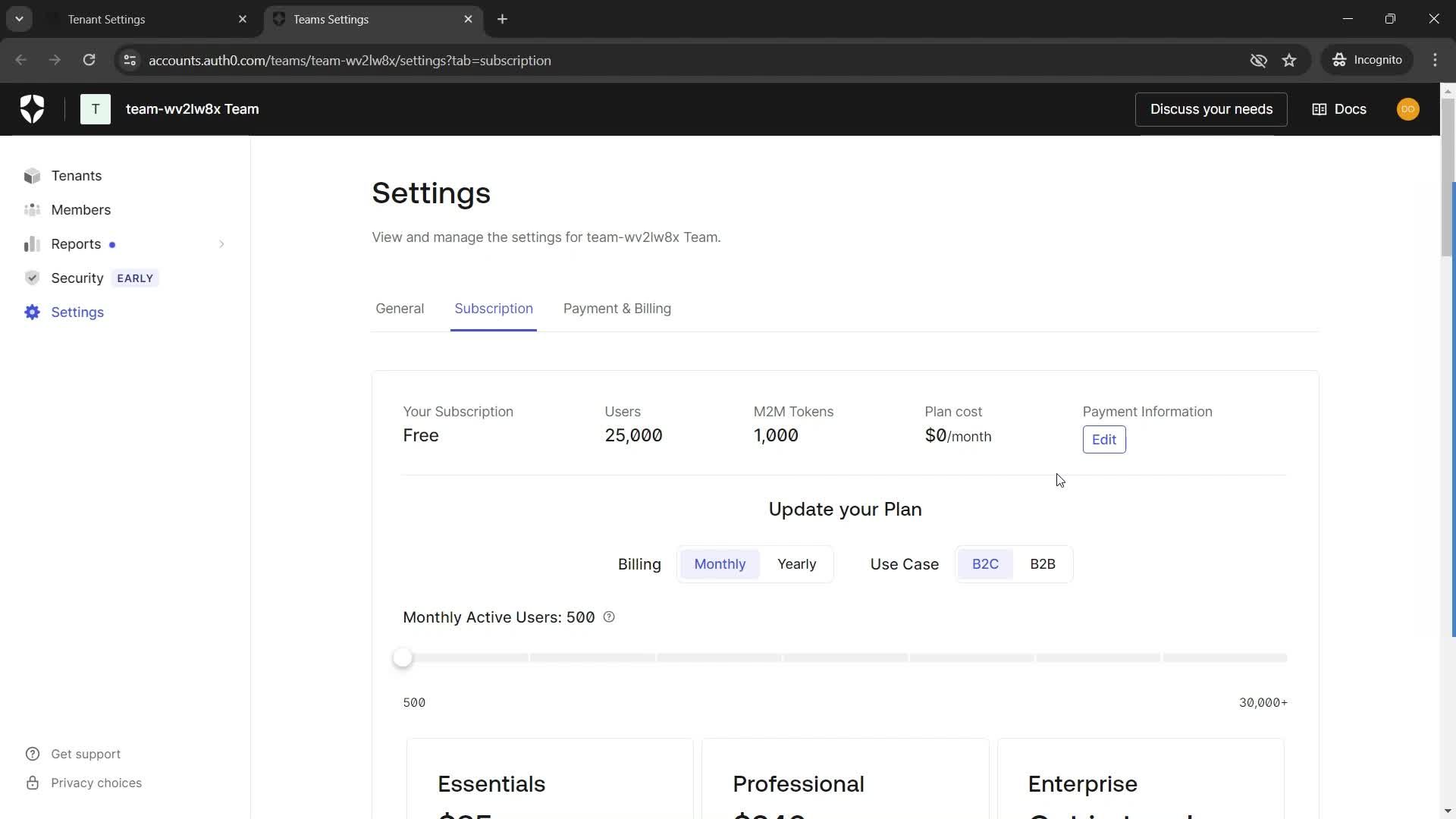The image size is (1456, 819).
Task: Click the Privacy choices lock icon
Action: [33, 783]
